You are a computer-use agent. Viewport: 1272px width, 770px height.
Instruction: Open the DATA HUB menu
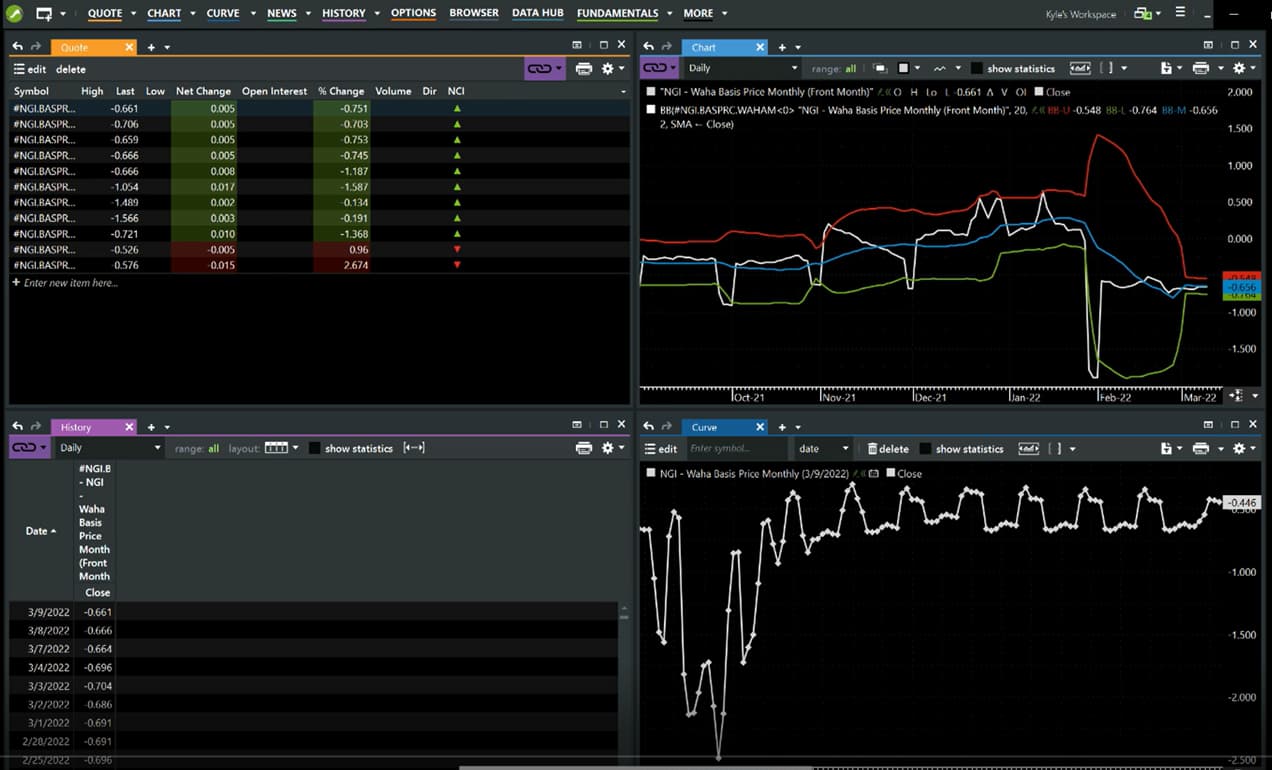[x=538, y=13]
